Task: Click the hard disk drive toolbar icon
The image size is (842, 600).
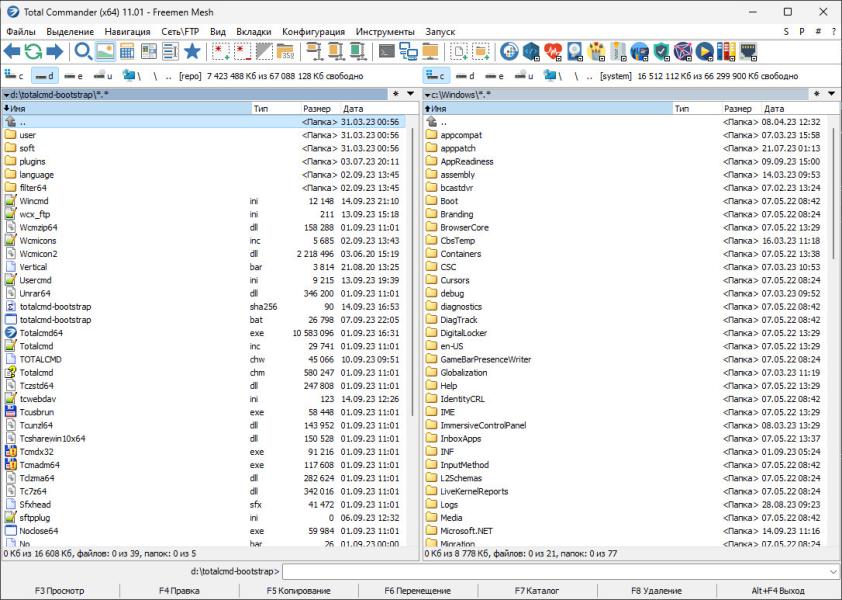Action: 575,52
